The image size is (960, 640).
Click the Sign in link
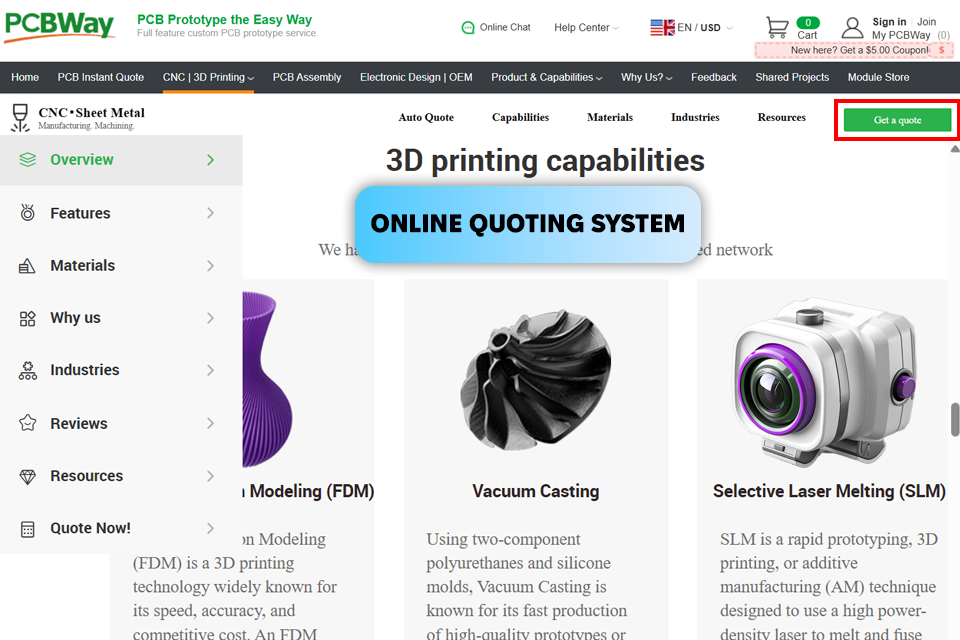point(889,22)
